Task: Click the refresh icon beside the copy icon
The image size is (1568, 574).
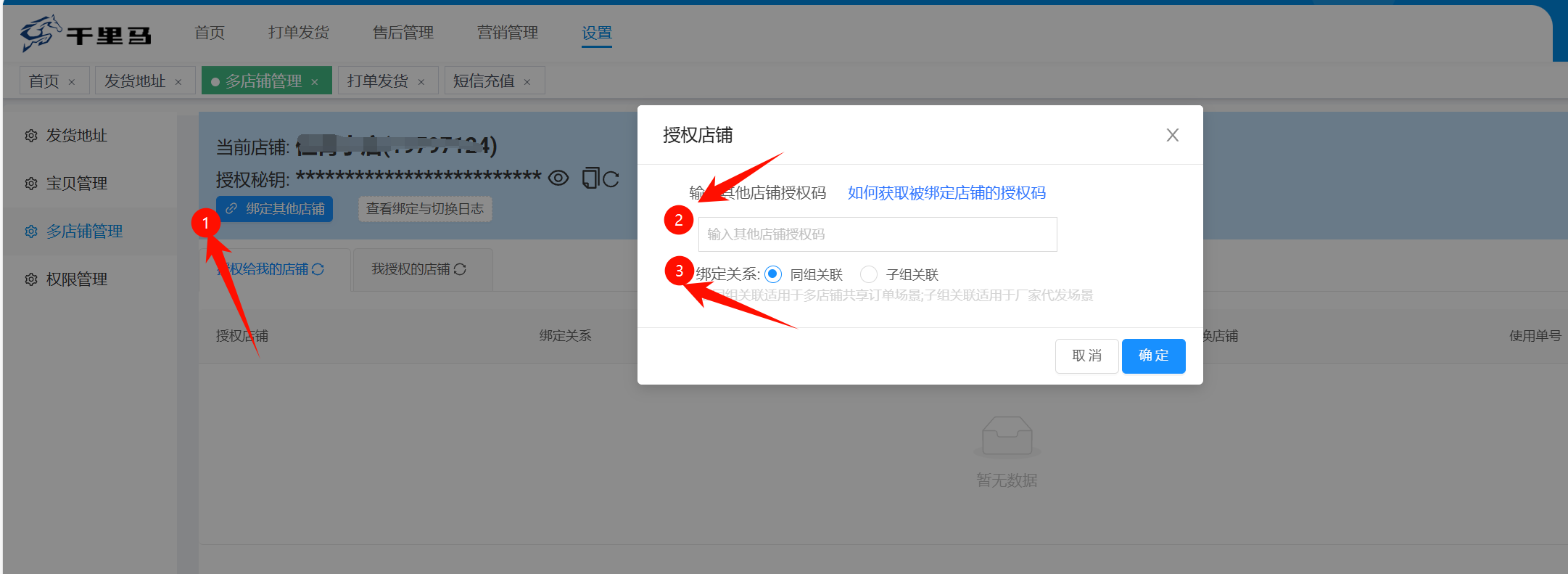Action: [x=611, y=179]
